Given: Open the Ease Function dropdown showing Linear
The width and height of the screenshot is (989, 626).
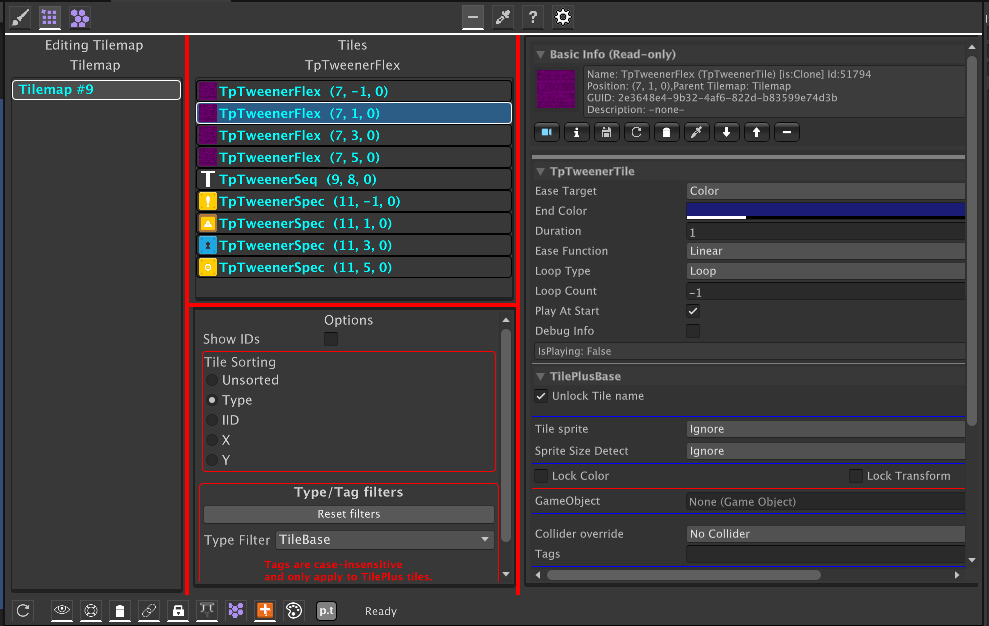Looking at the screenshot, I should click(x=826, y=251).
